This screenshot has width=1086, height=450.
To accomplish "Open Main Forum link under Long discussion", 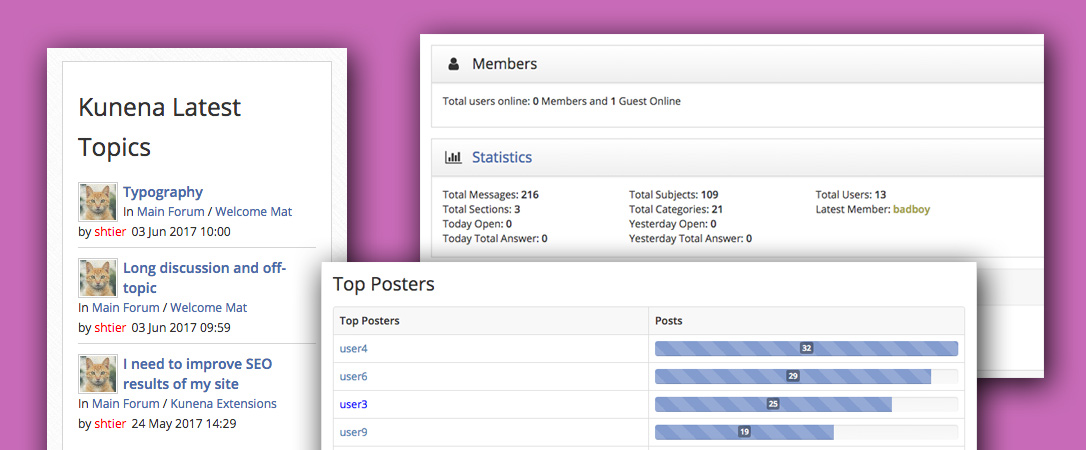I will [125, 307].
